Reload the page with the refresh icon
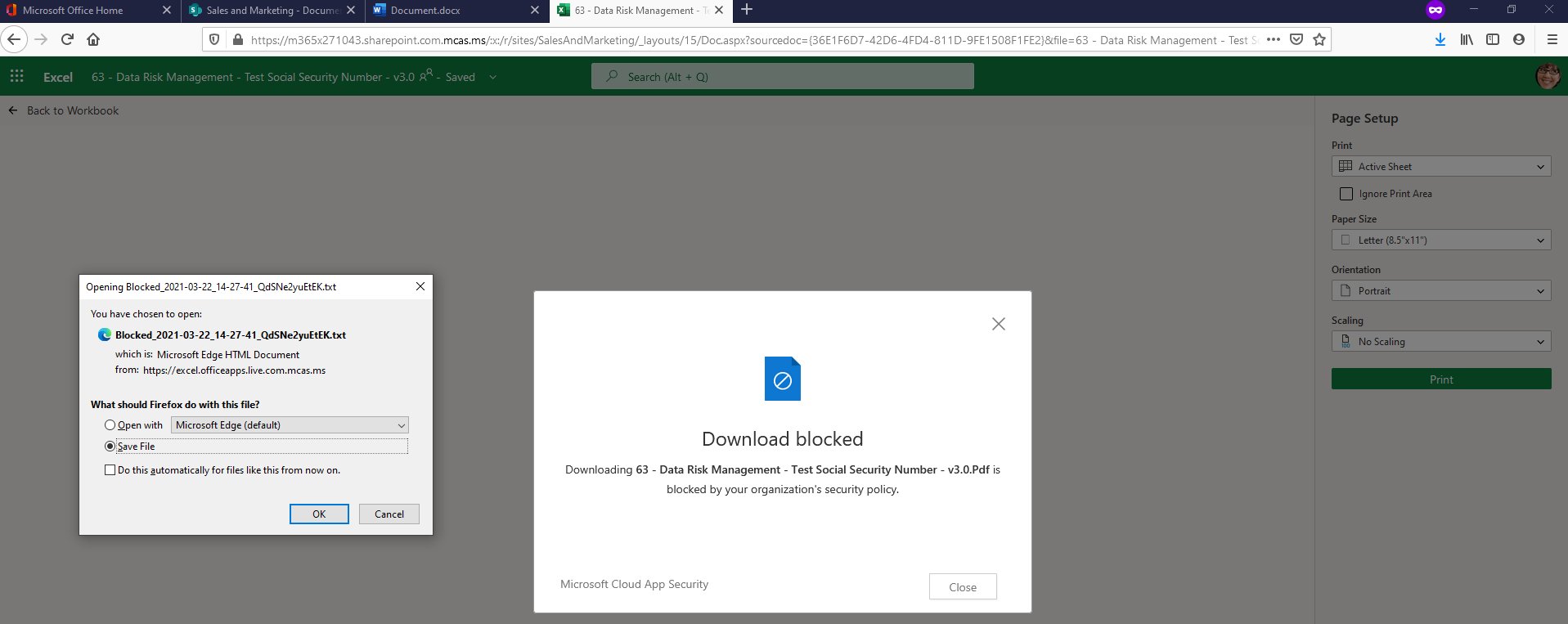 coord(68,39)
